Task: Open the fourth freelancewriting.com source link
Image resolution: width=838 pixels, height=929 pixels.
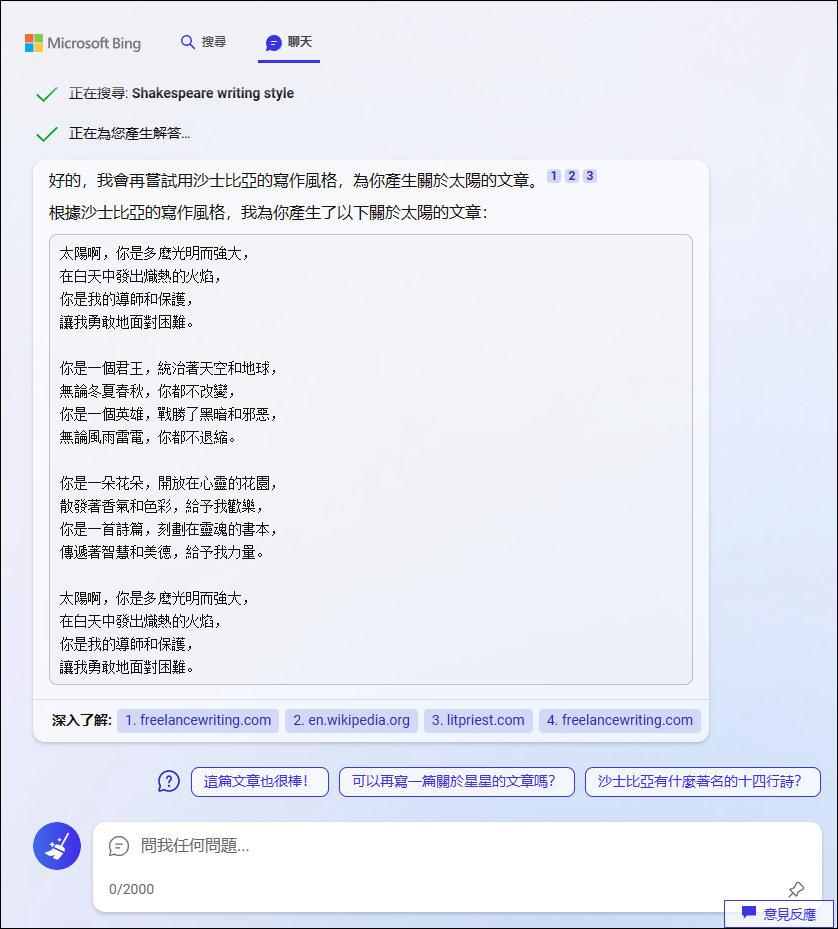Action: (619, 720)
